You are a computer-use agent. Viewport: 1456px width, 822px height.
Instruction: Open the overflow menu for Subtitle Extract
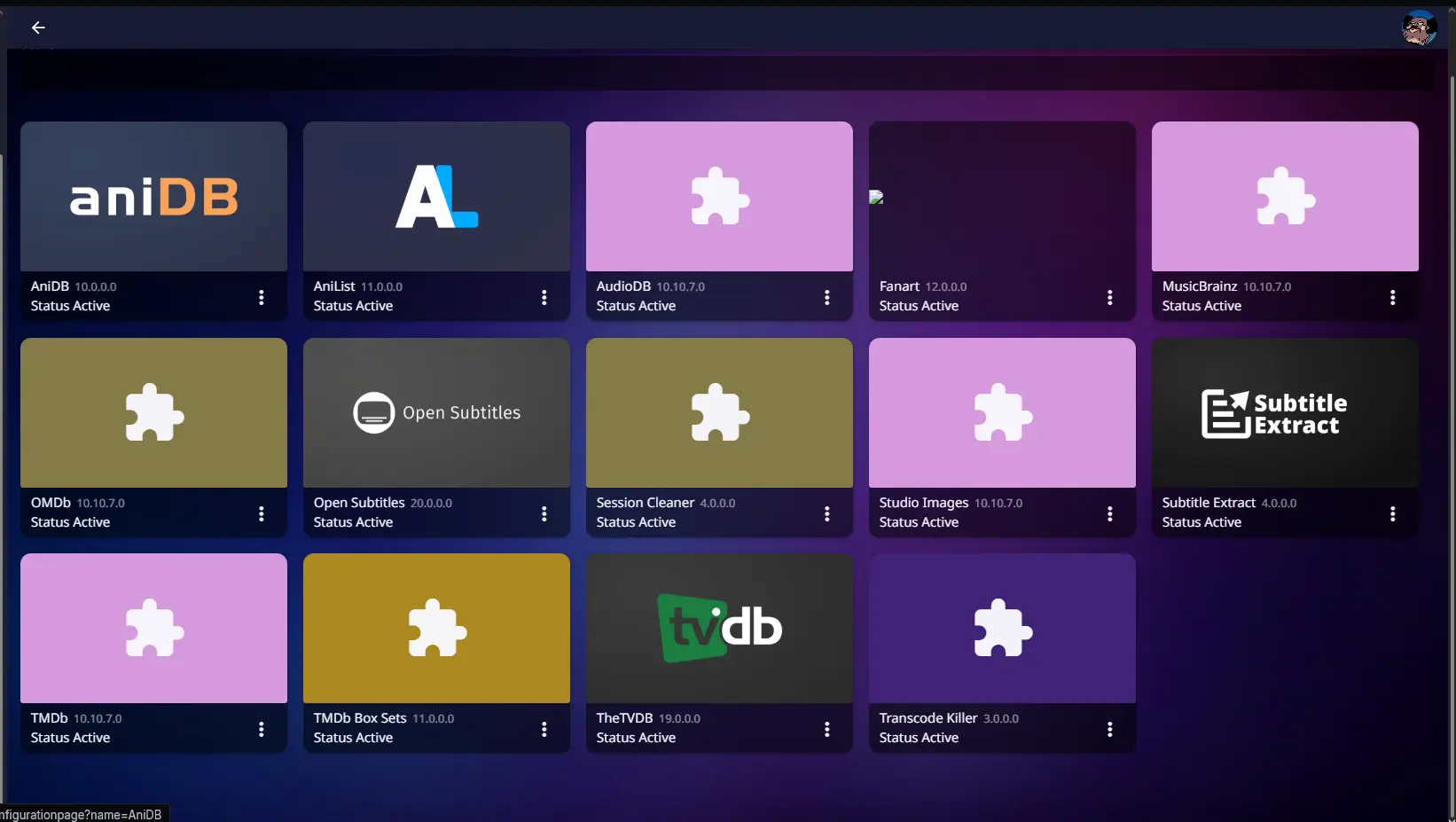(1392, 513)
